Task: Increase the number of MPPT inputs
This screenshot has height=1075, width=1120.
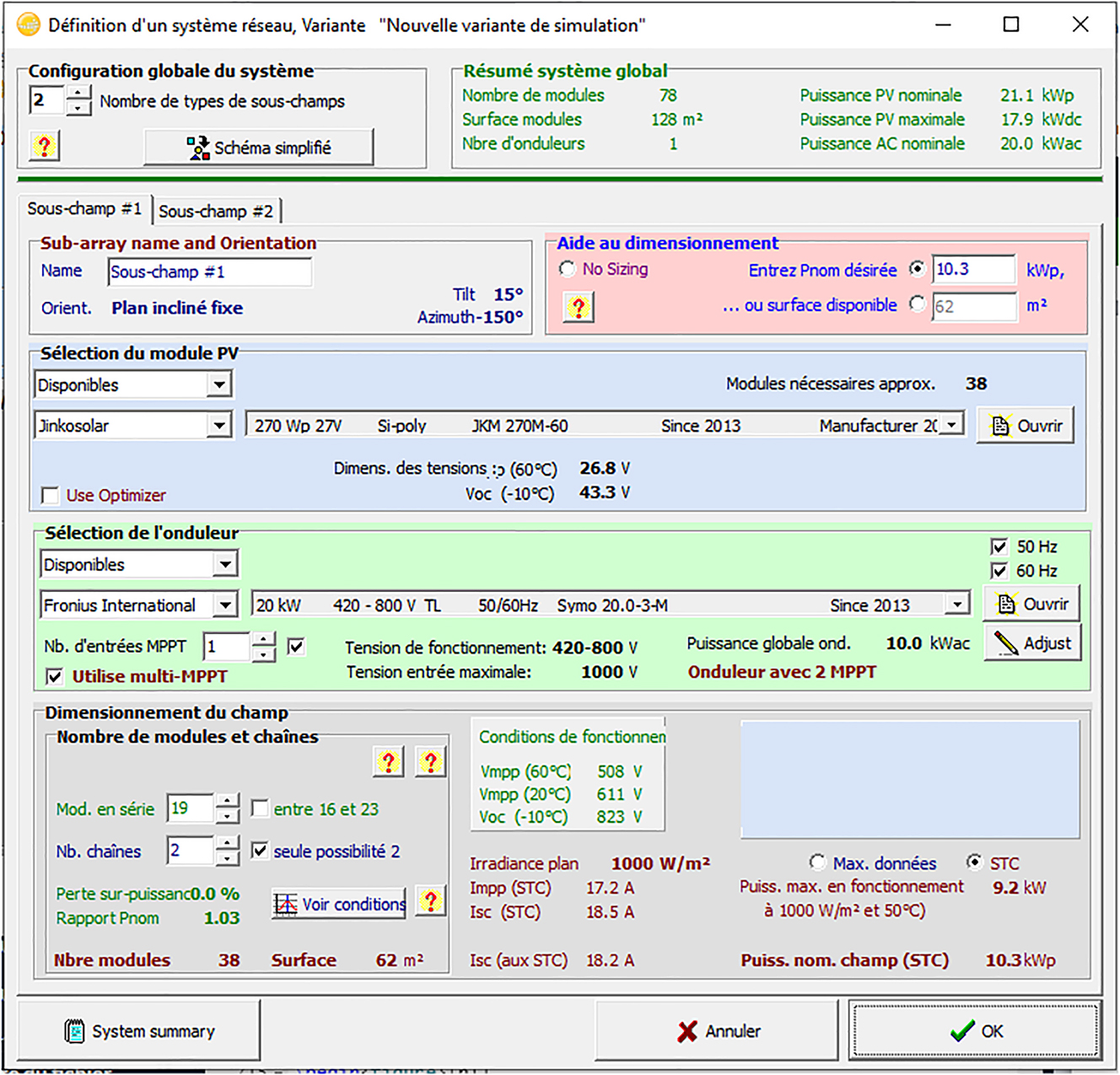Action: 264,639
